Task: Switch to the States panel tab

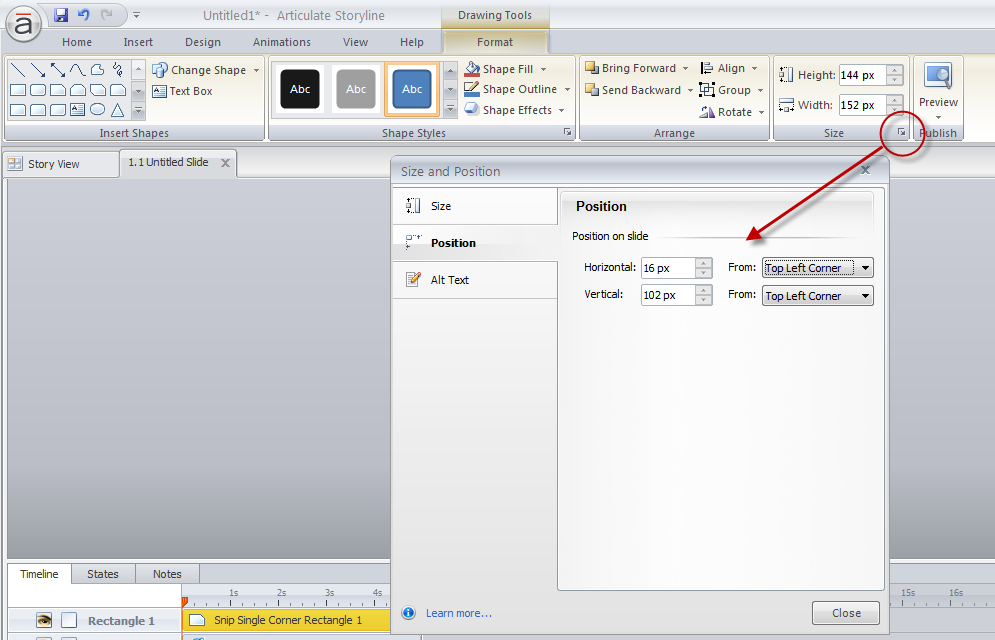Action: pyautogui.click(x=103, y=574)
